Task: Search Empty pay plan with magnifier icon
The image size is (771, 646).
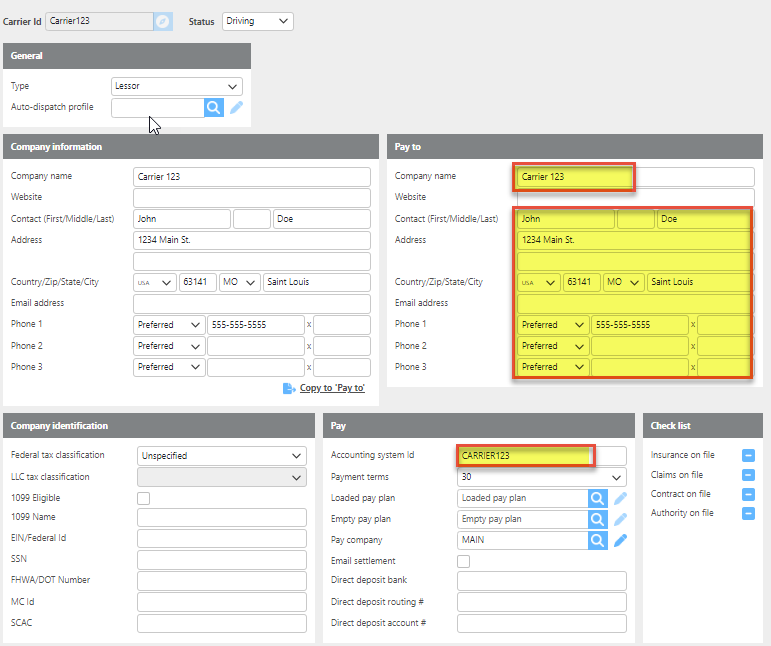Action: coord(597,519)
